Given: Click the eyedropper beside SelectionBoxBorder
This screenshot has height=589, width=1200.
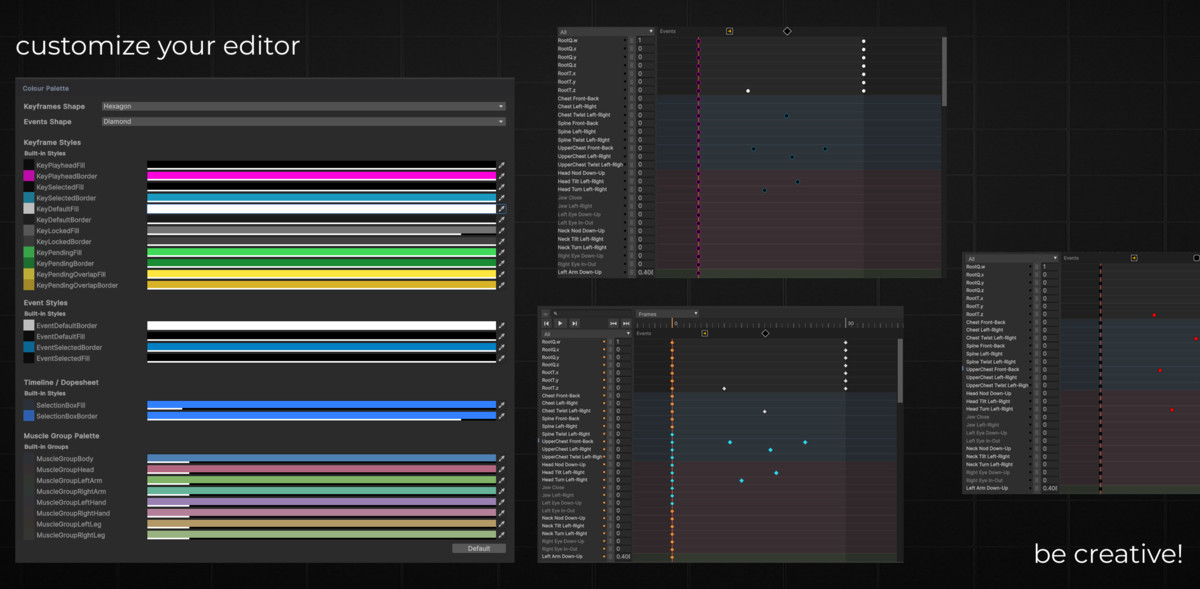Looking at the screenshot, I should [x=502, y=415].
